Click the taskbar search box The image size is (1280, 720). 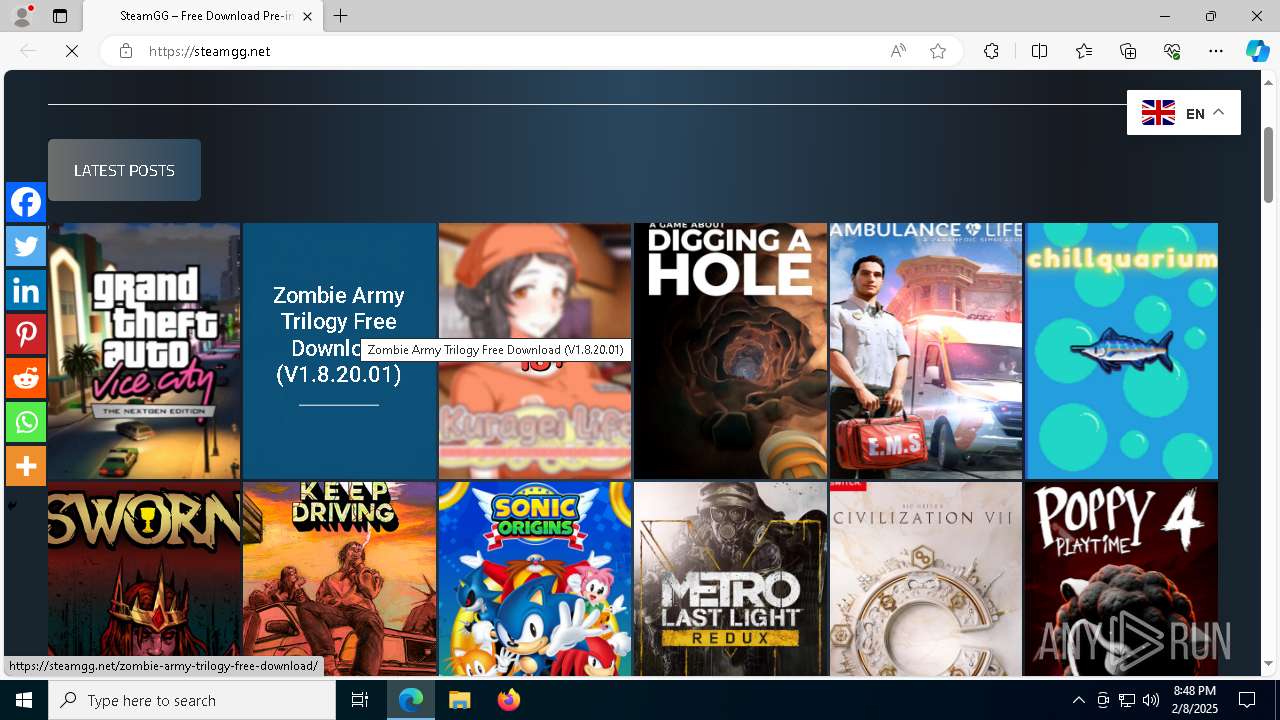tap(192, 700)
